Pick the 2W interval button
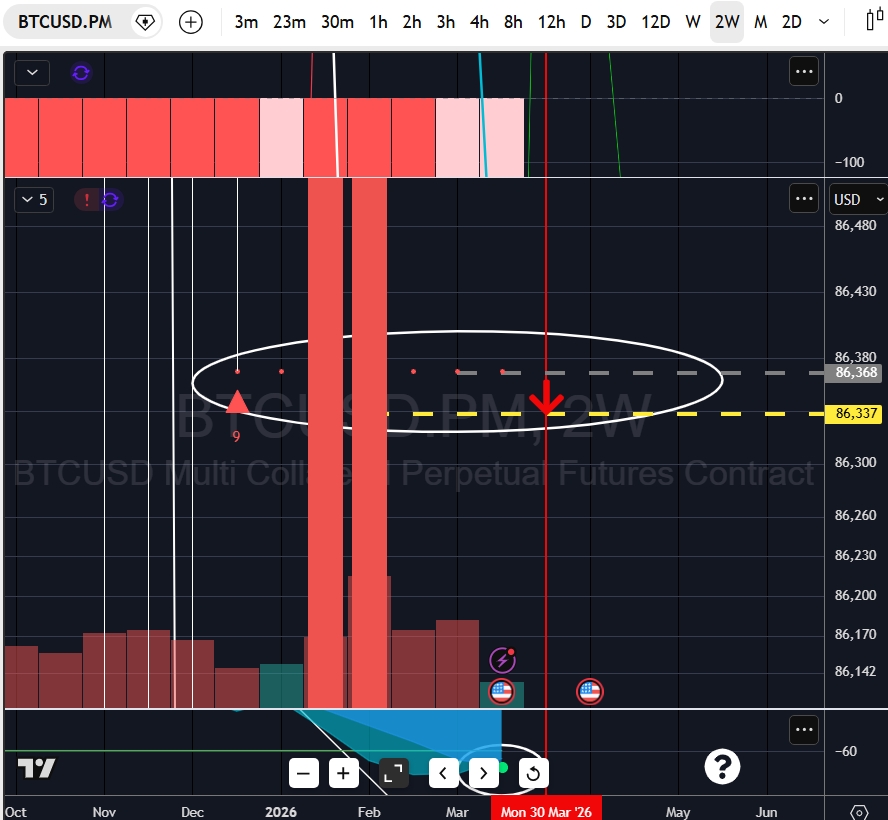Viewport: 888px width, 820px height. pyautogui.click(x=727, y=22)
